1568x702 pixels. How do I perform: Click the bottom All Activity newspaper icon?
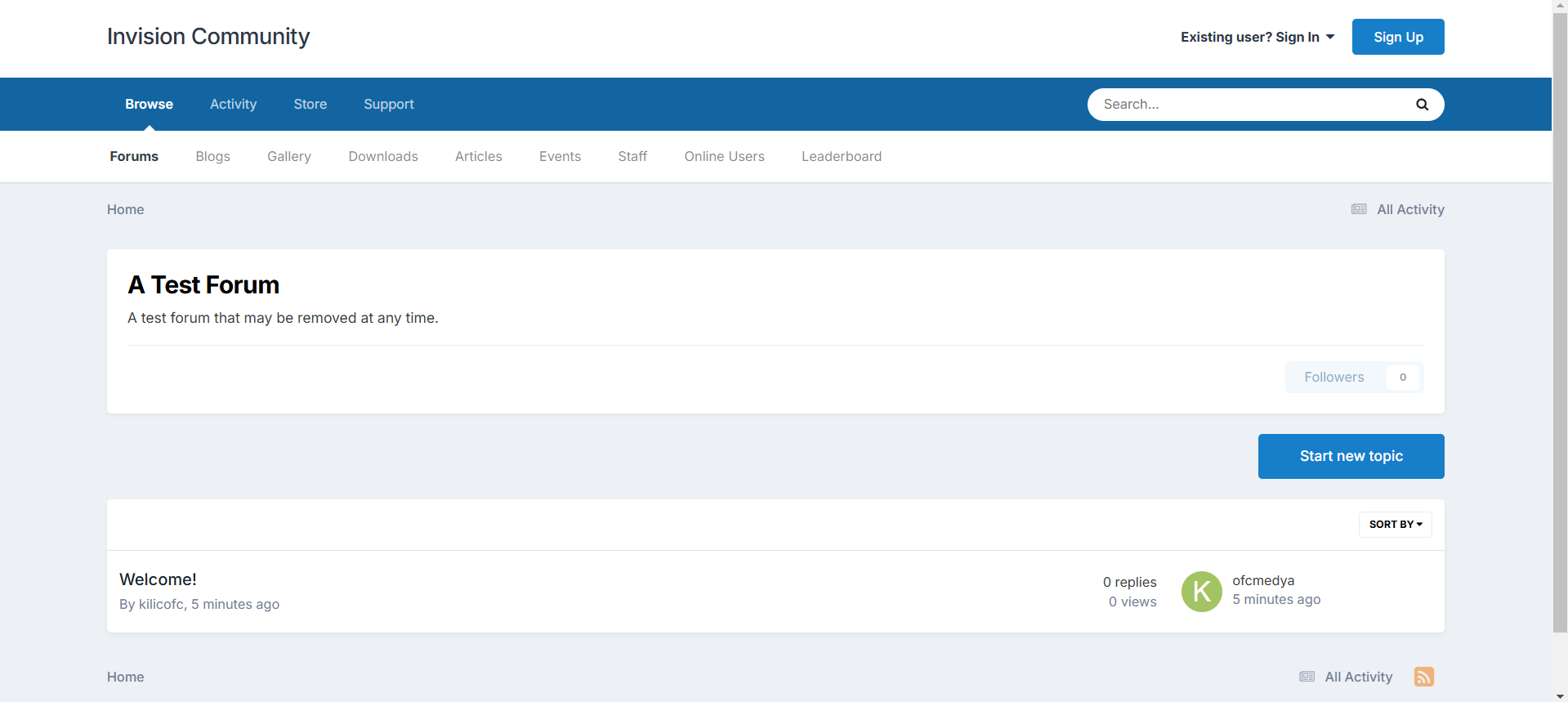[1307, 677]
